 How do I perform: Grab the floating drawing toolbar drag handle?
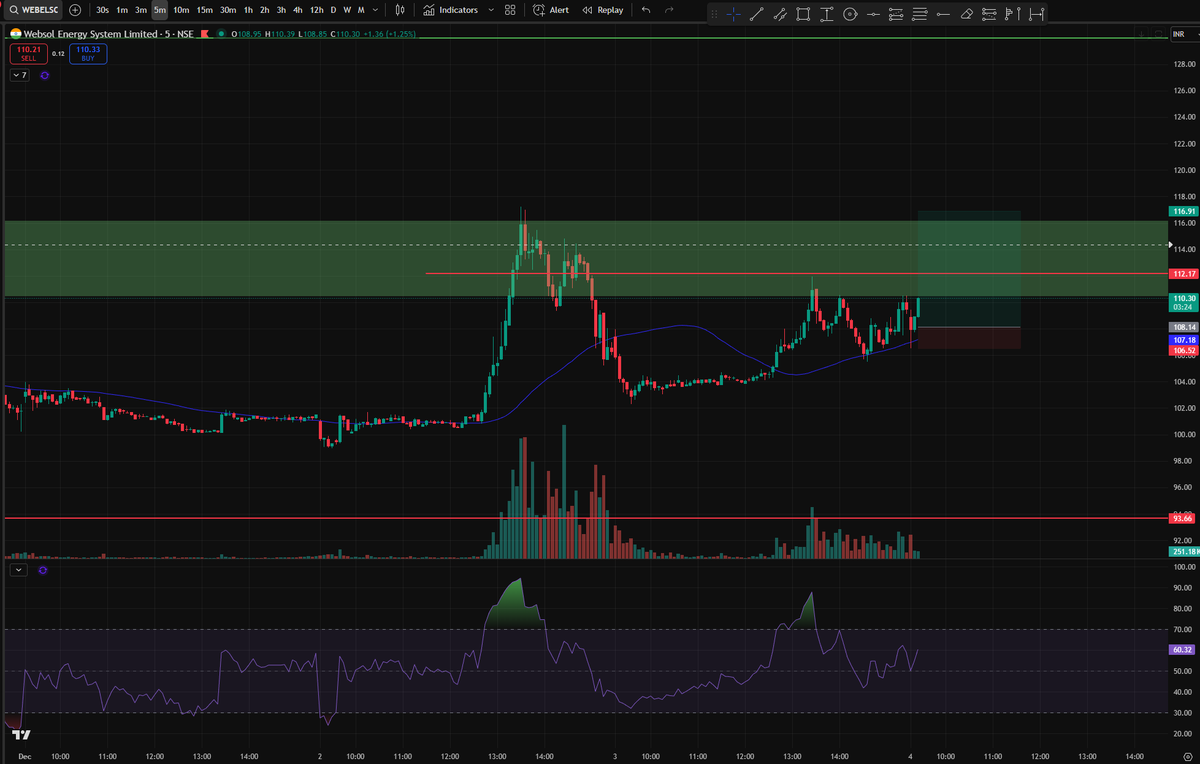coord(714,14)
